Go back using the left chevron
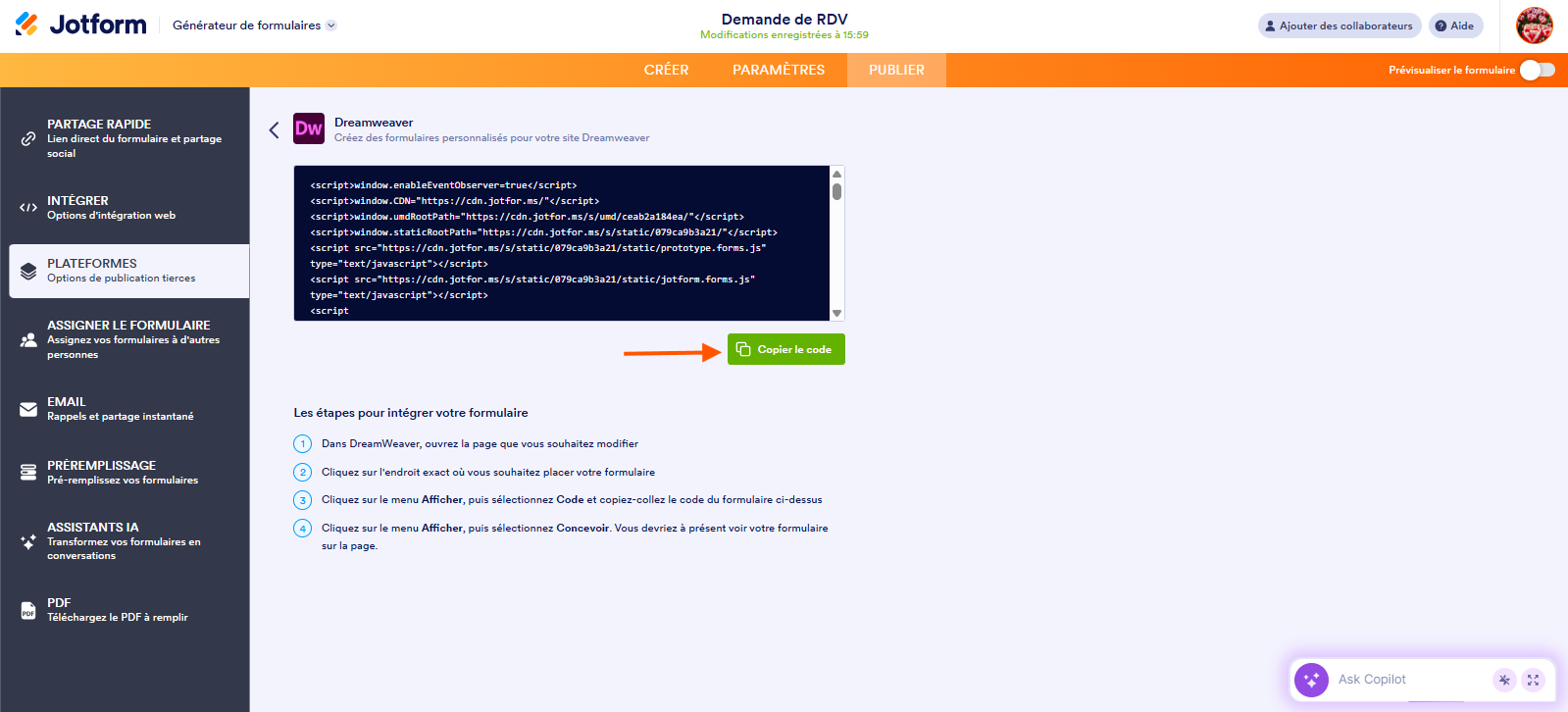This screenshot has height=712, width=1568. pos(274,129)
